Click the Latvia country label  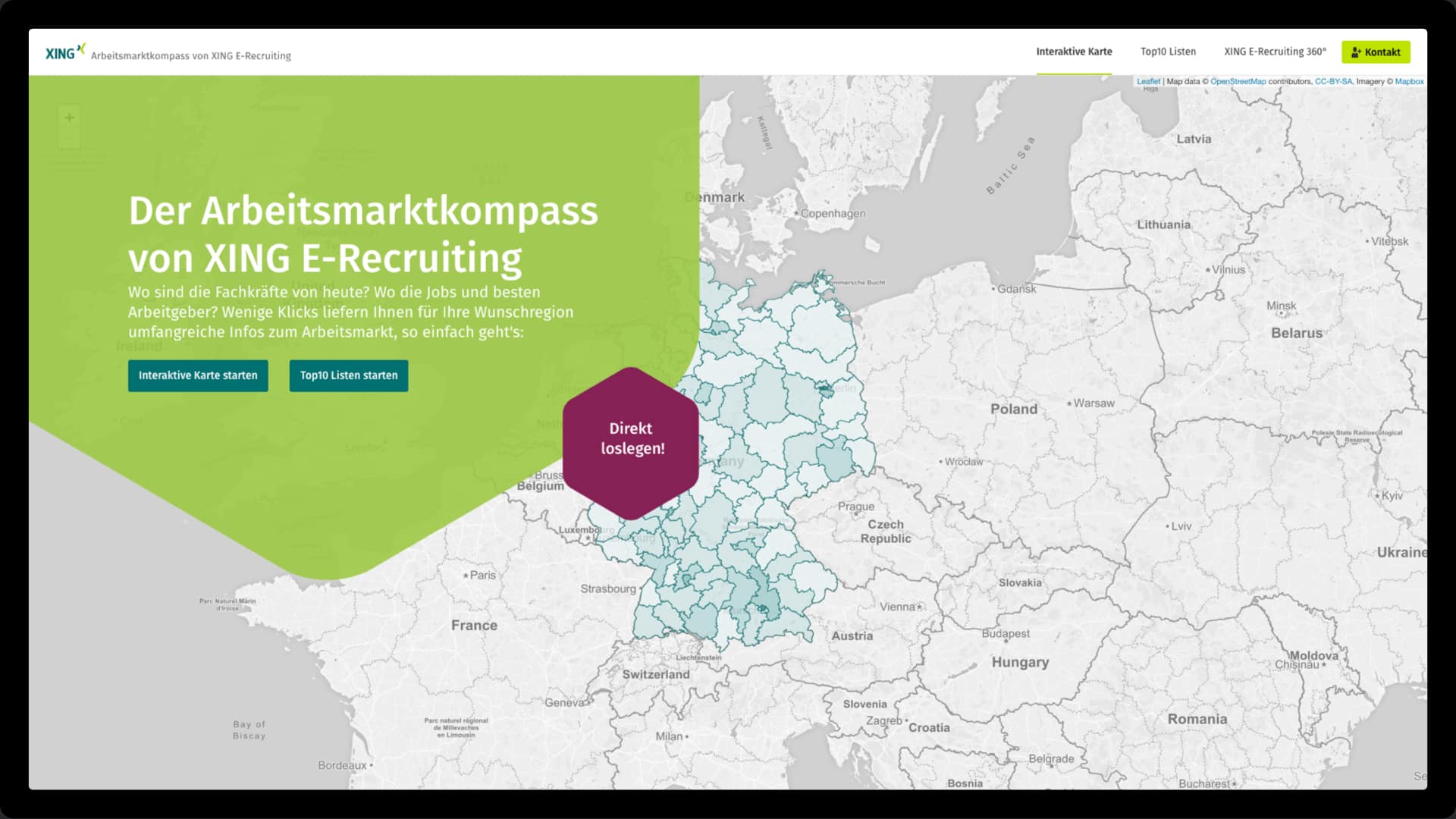[x=1194, y=139]
